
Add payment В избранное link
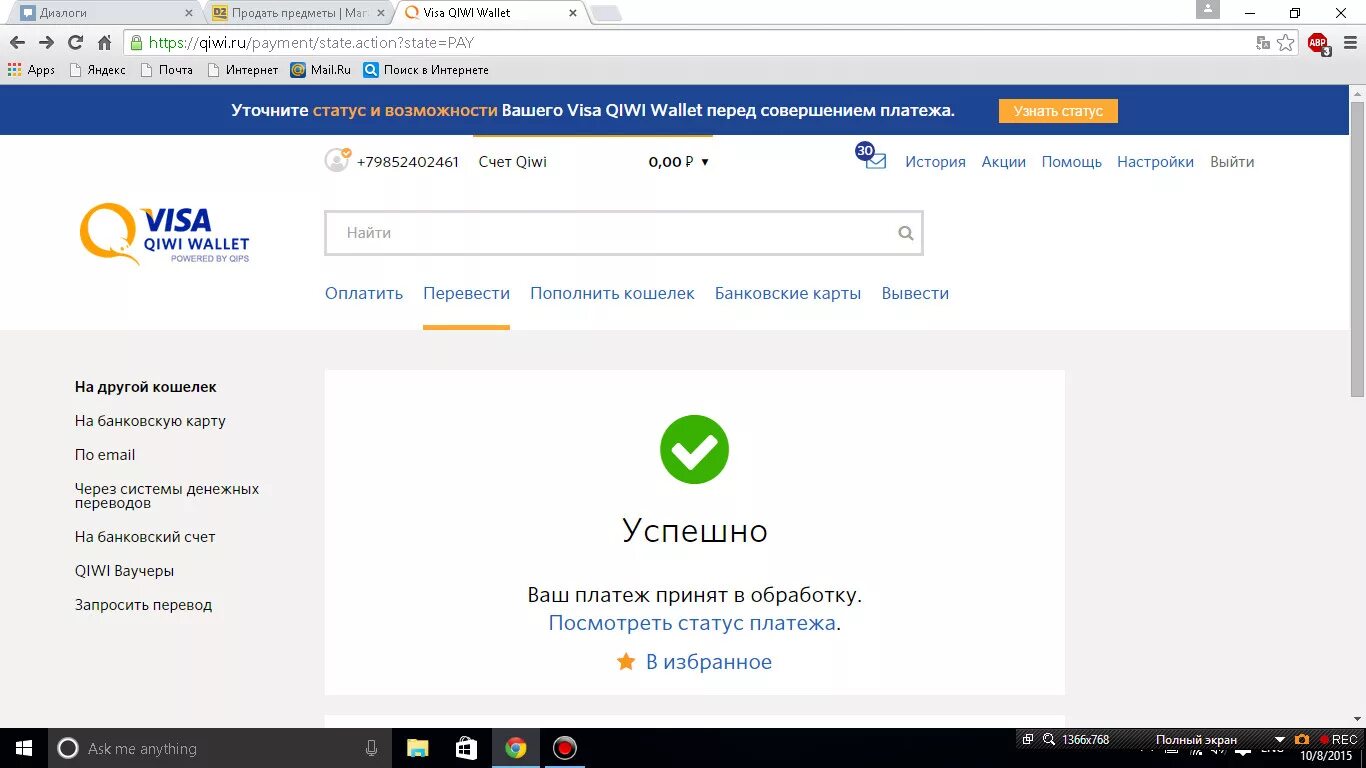click(x=709, y=662)
